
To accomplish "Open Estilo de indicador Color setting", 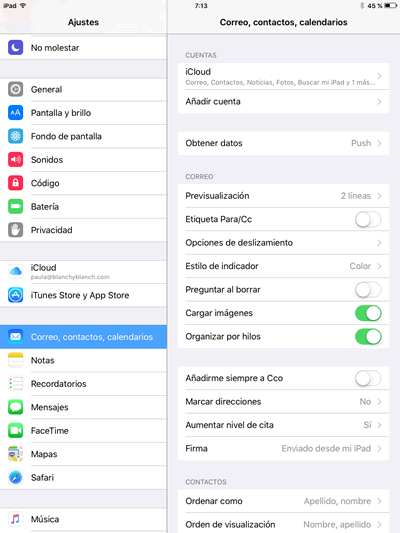I will pos(283,266).
